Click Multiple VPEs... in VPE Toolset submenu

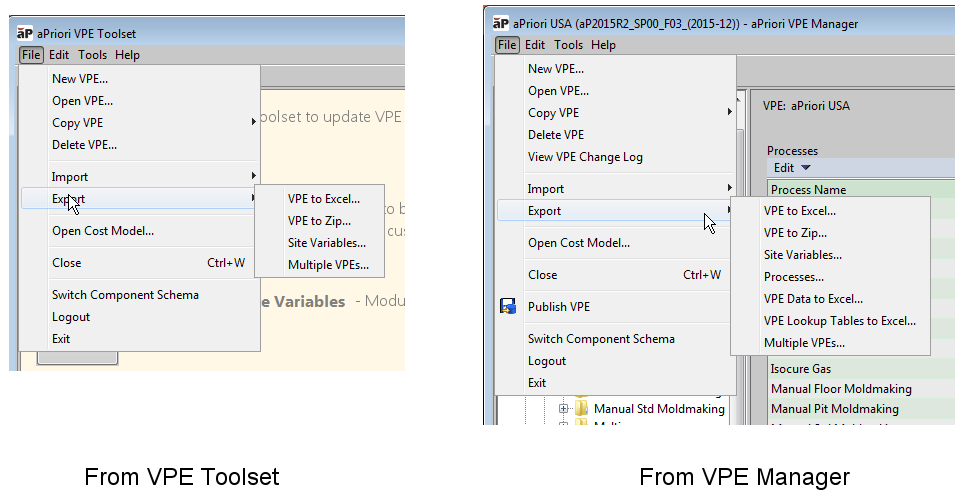tap(328, 265)
